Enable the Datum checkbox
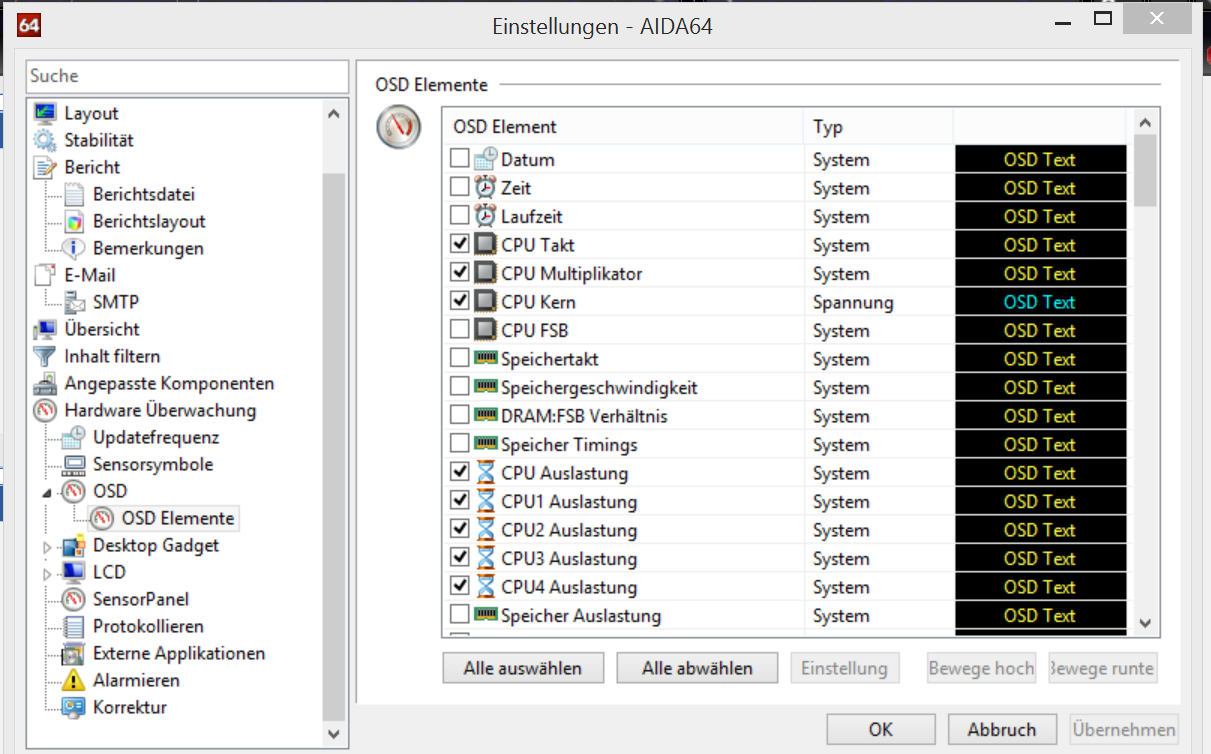Image resolution: width=1211 pixels, height=754 pixels. click(x=460, y=158)
